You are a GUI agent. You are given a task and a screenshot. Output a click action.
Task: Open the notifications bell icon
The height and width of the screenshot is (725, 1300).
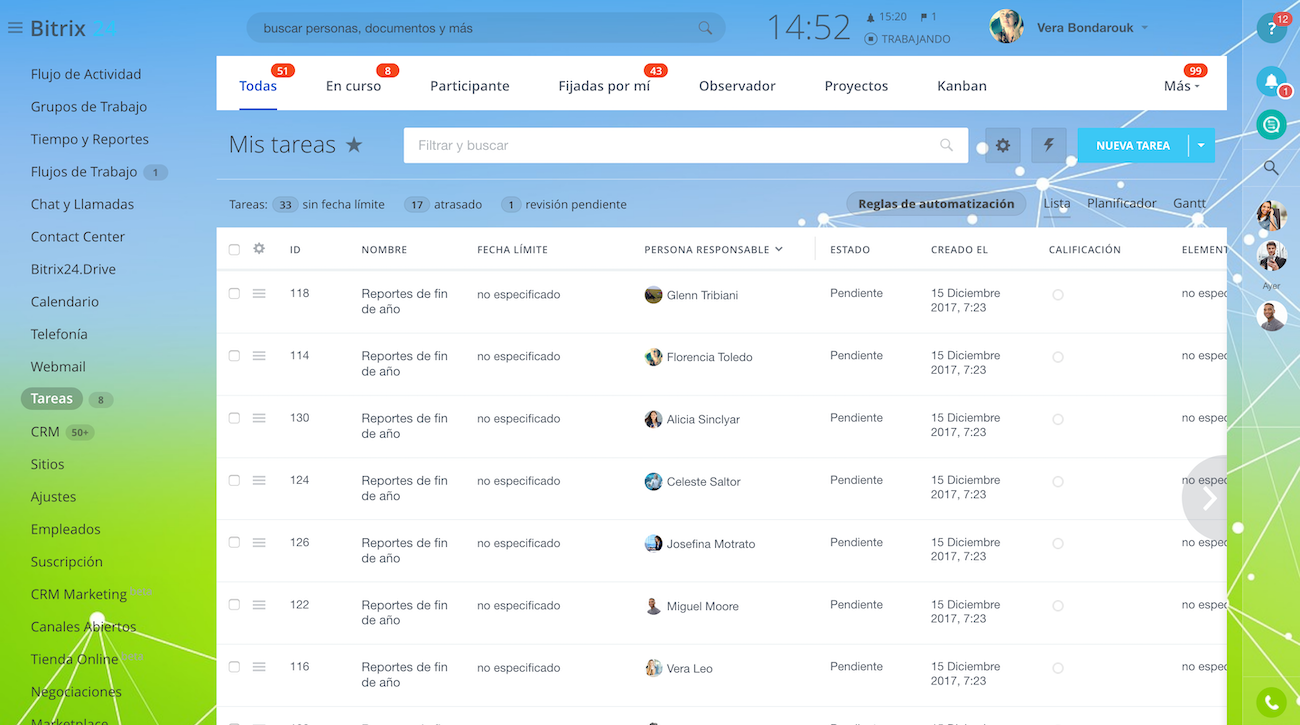coord(1271,82)
